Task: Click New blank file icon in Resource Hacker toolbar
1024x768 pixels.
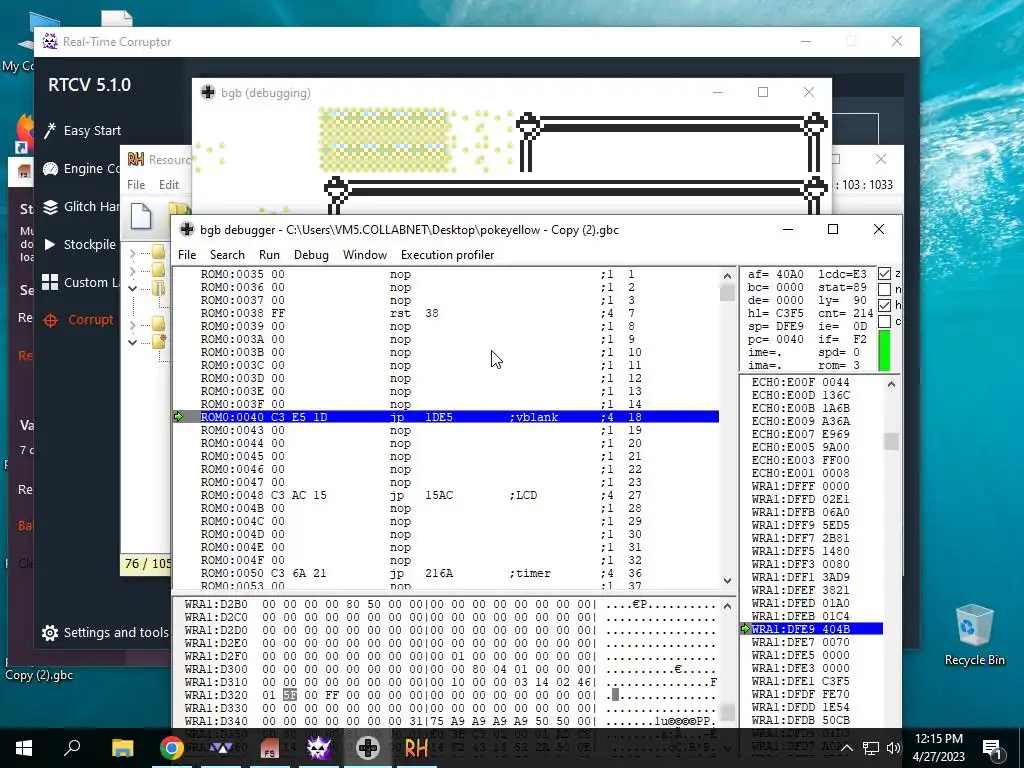Action: point(141,216)
